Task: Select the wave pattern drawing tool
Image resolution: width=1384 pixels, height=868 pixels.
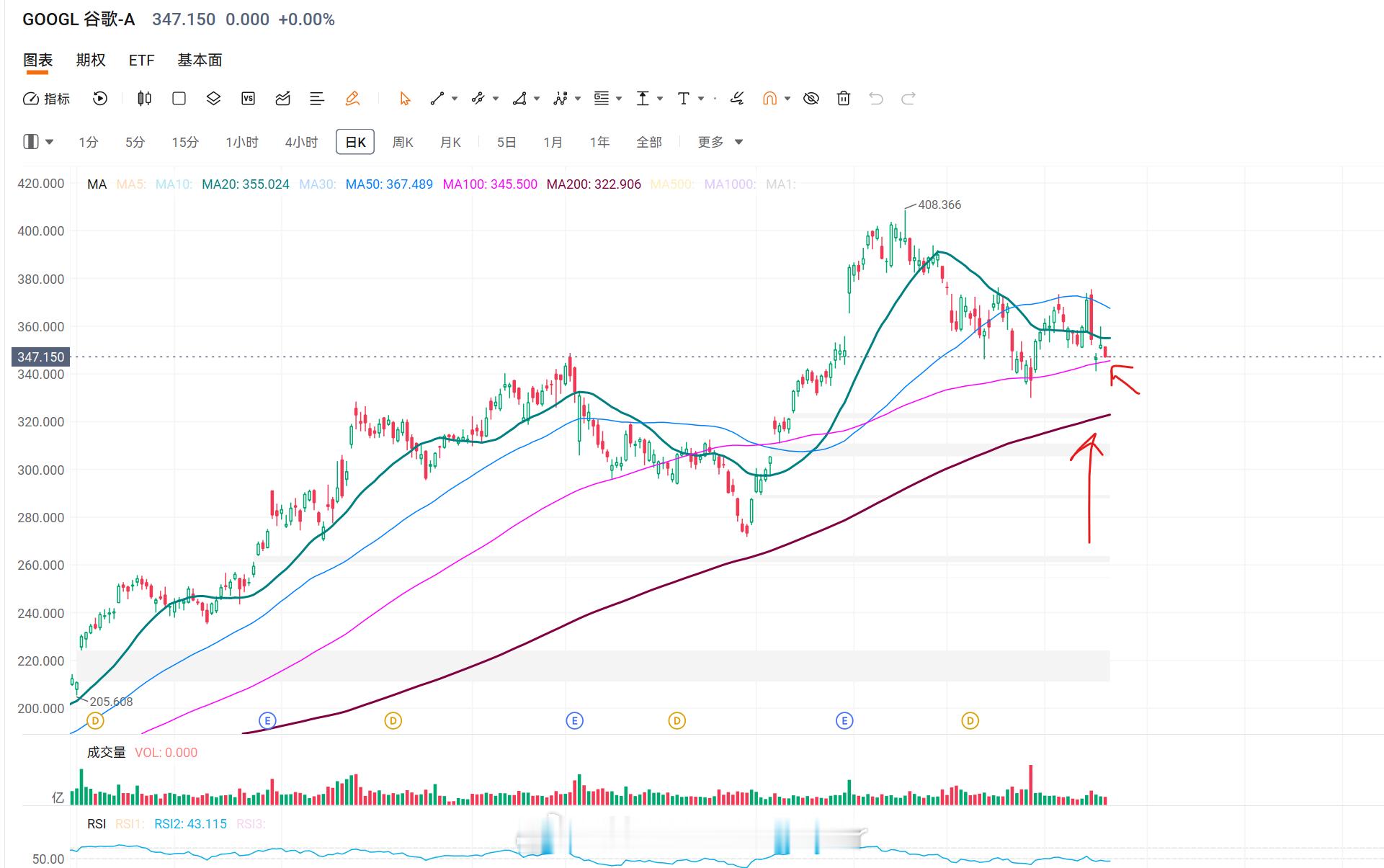Action: [561, 99]
